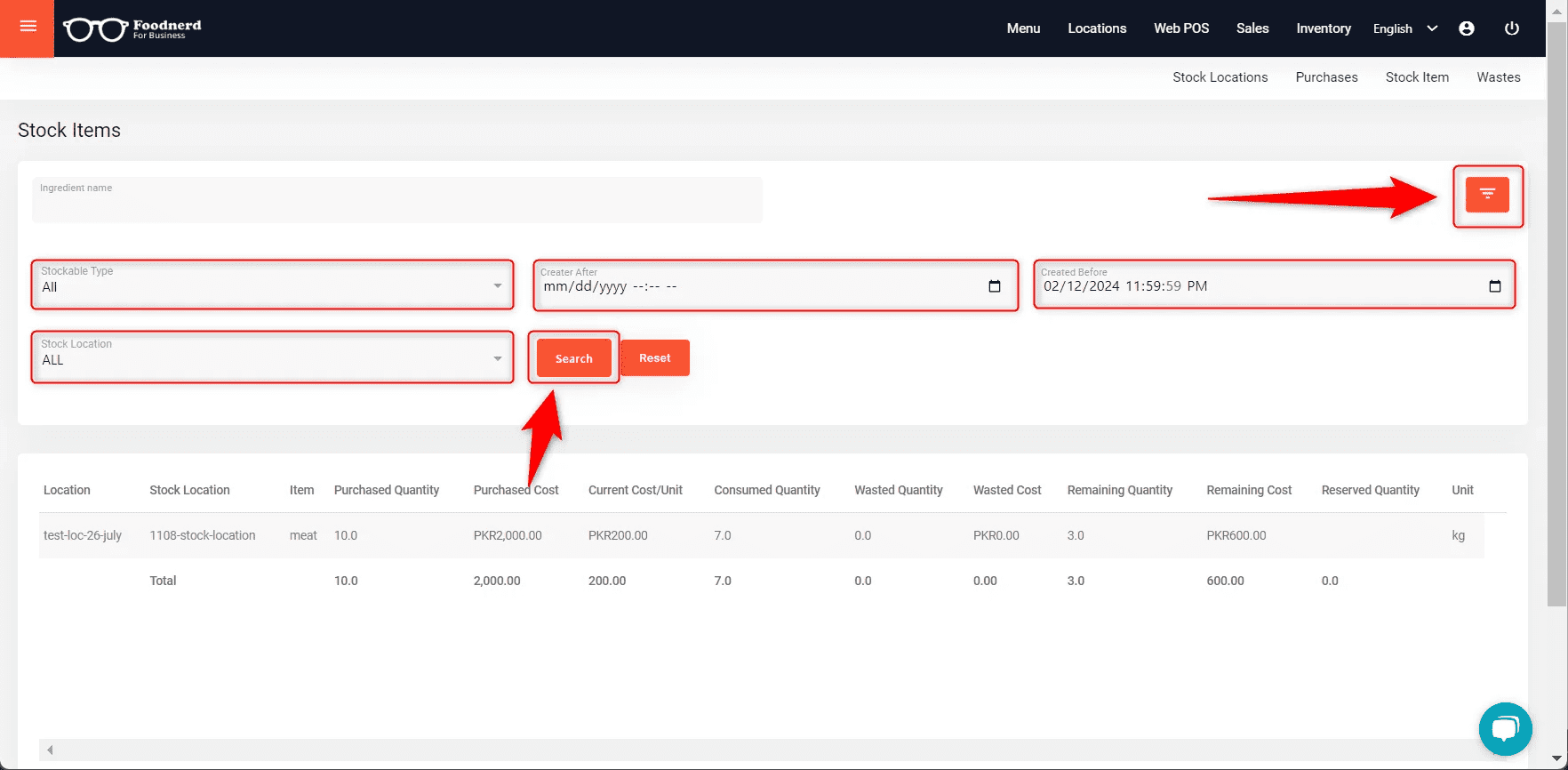Image resolution: width=1568 pixels, height=770 pixels.
Task: Click the PKR600.00 remaining cost cell
Action: click(x=1236, y=535)
